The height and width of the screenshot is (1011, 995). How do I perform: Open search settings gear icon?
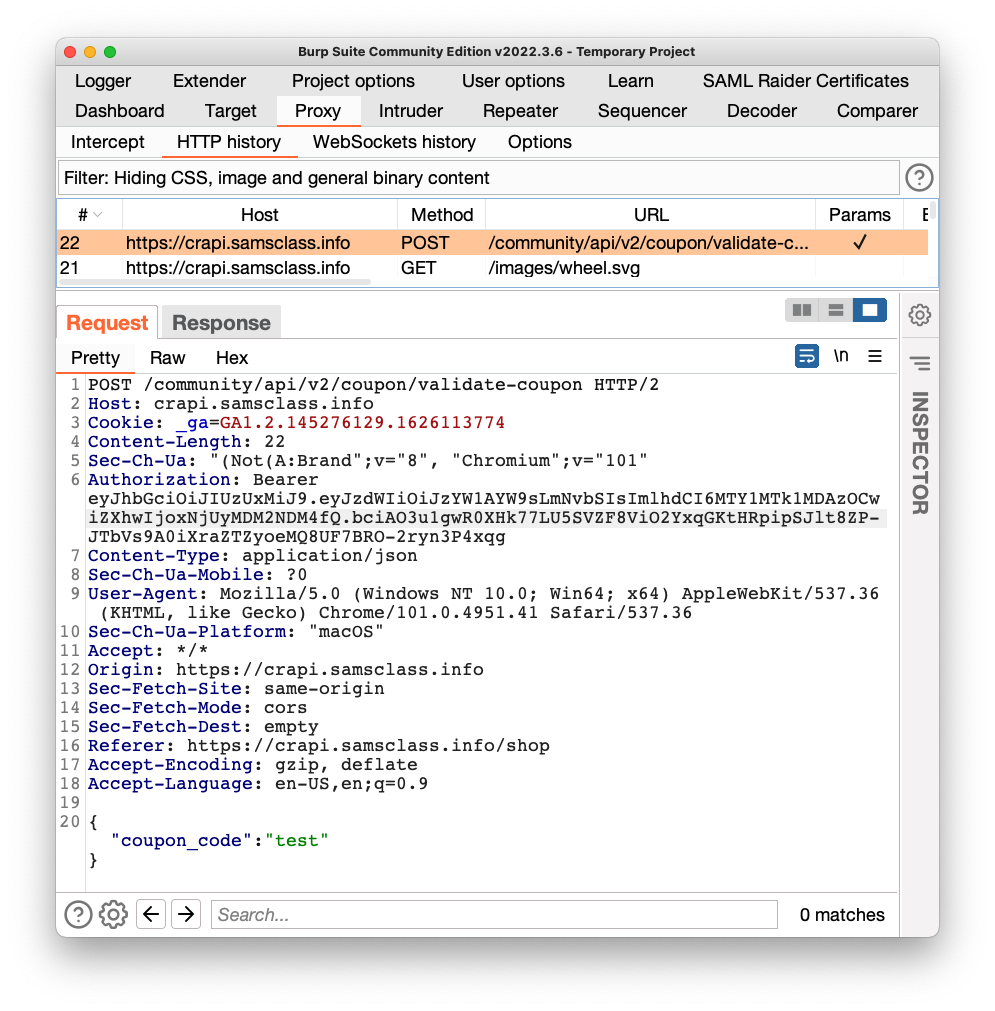[113, 914]
